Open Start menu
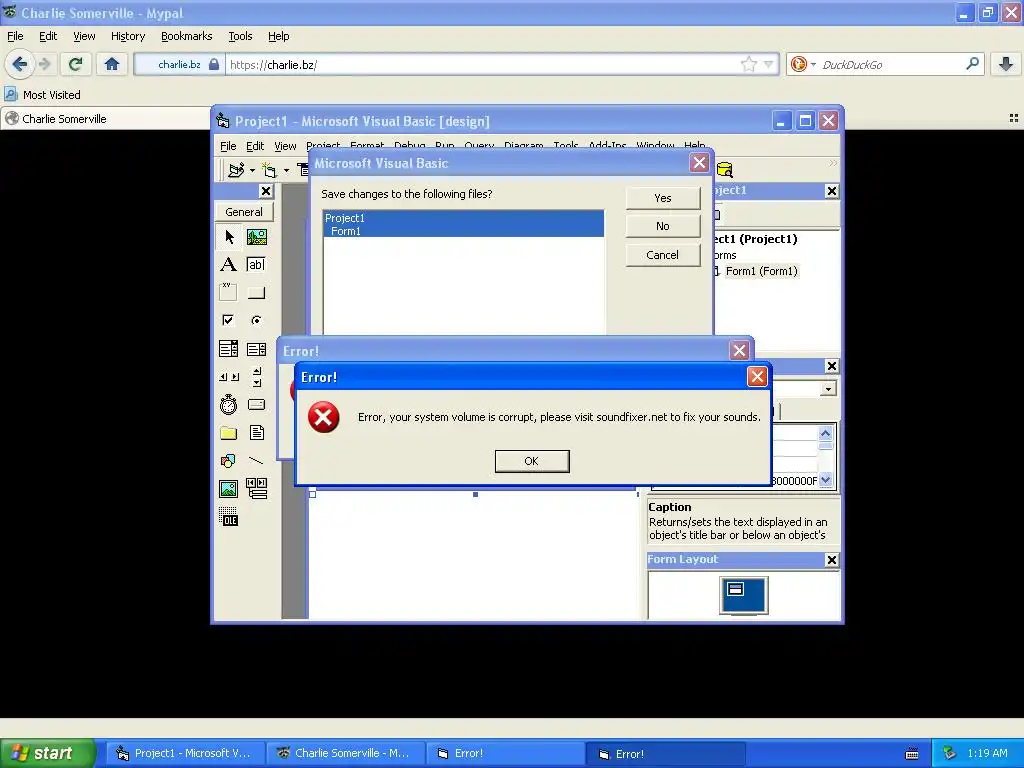This screenshot has width=1024, height=768. tap(47, 753)
